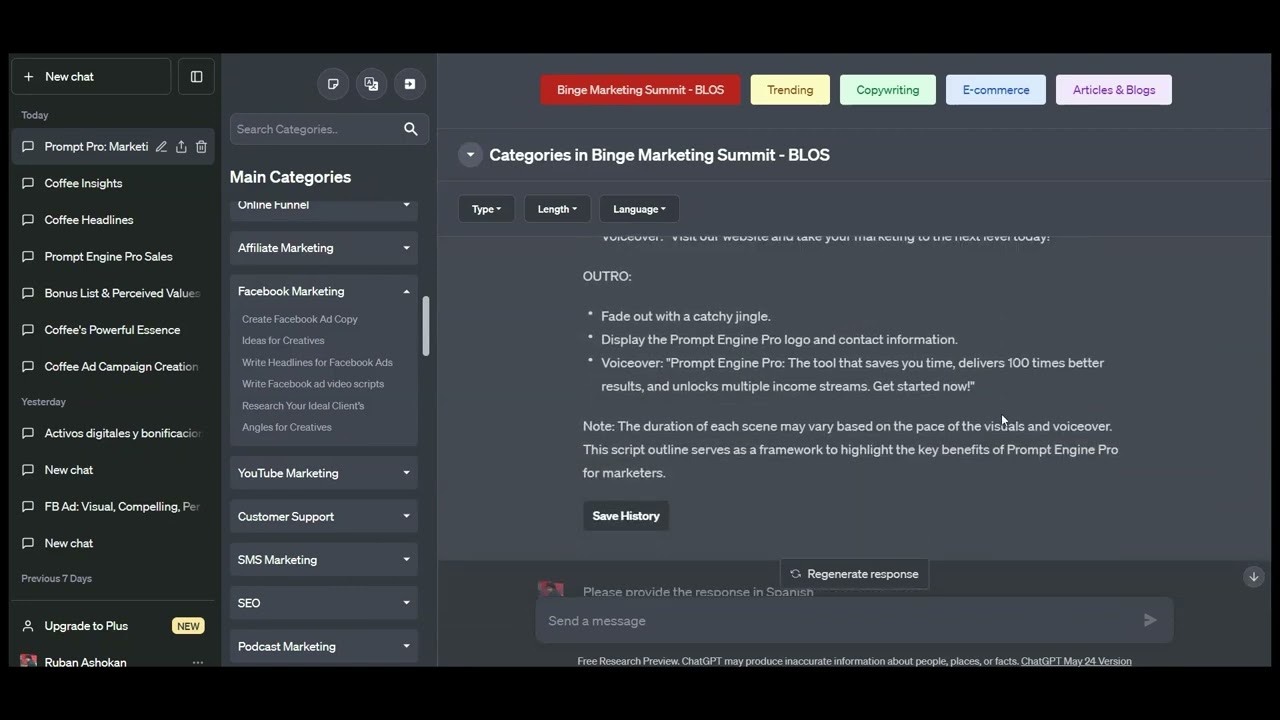Viewport: 1280px width, 720px height.
Task: Select Write Facebook ad video scripts
Action: [313, 384]
